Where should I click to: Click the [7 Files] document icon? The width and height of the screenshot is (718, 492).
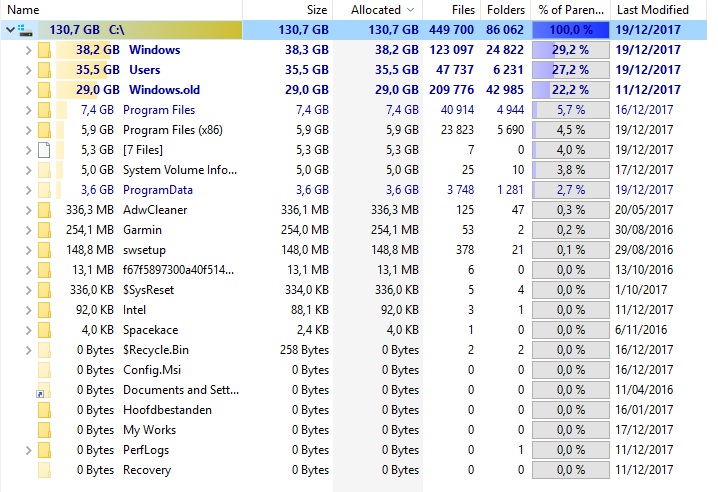click(x=44, y=150)
